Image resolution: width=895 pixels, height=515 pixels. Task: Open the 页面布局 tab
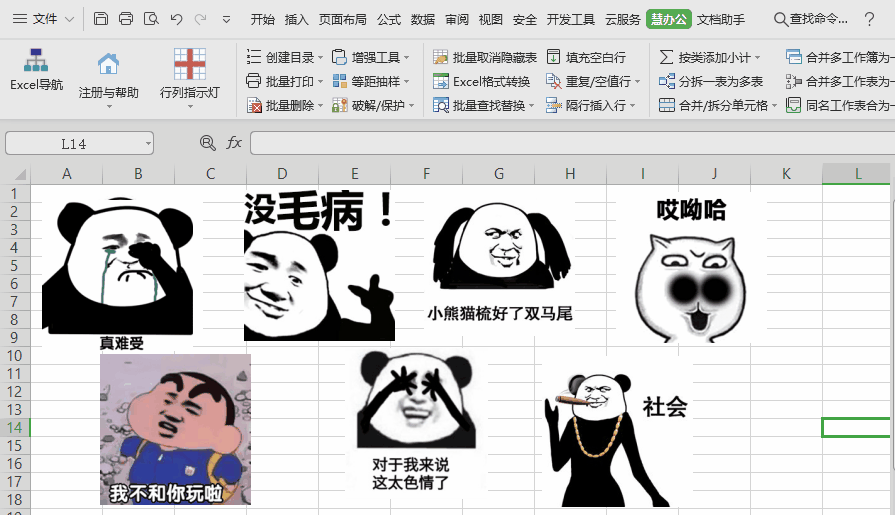pos(342,19)
